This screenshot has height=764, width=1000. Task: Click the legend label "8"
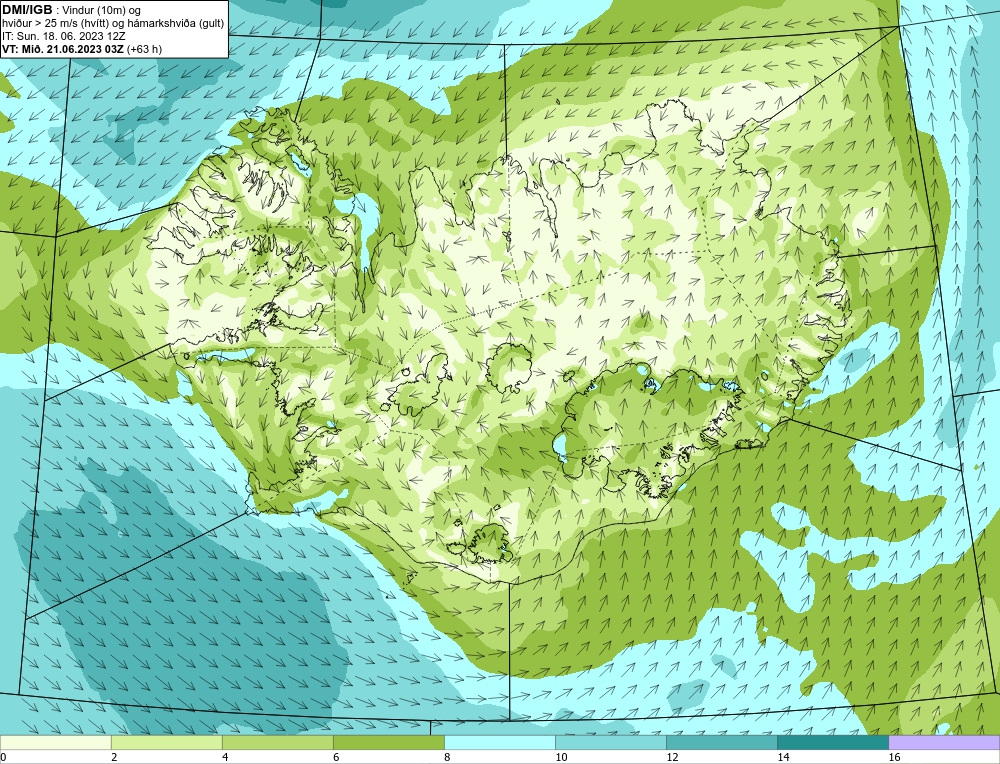coord(447,757)
